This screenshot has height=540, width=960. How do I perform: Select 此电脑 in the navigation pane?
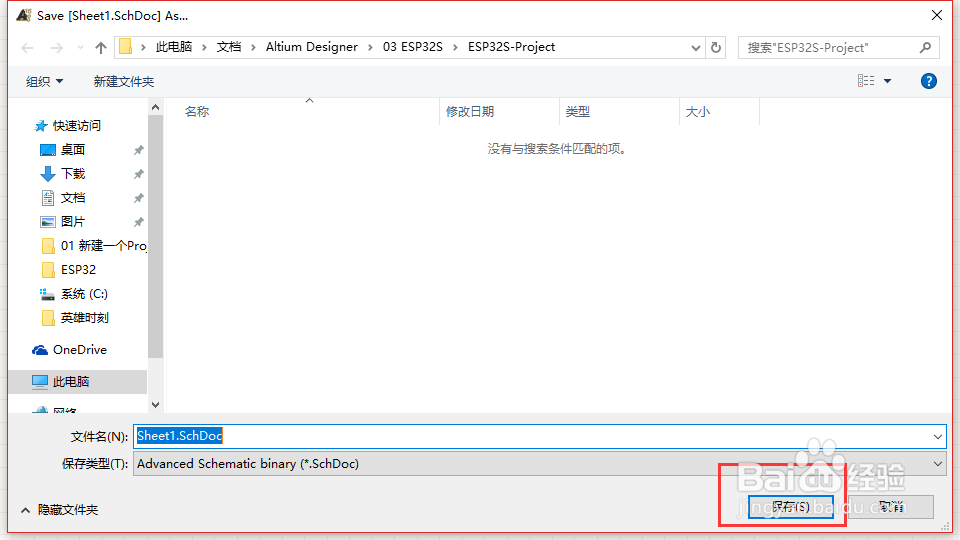(71, 381)
